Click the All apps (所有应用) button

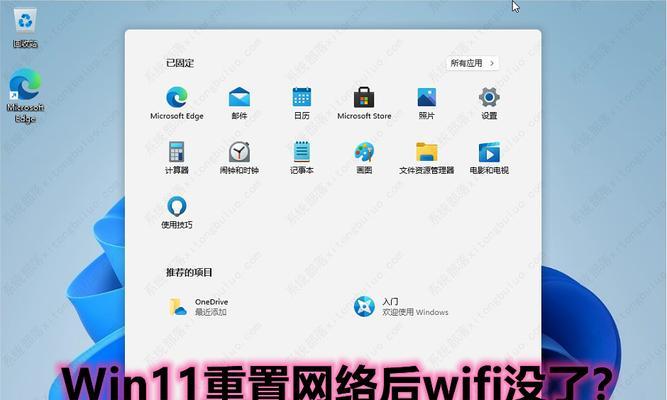[x=472, y=63]
